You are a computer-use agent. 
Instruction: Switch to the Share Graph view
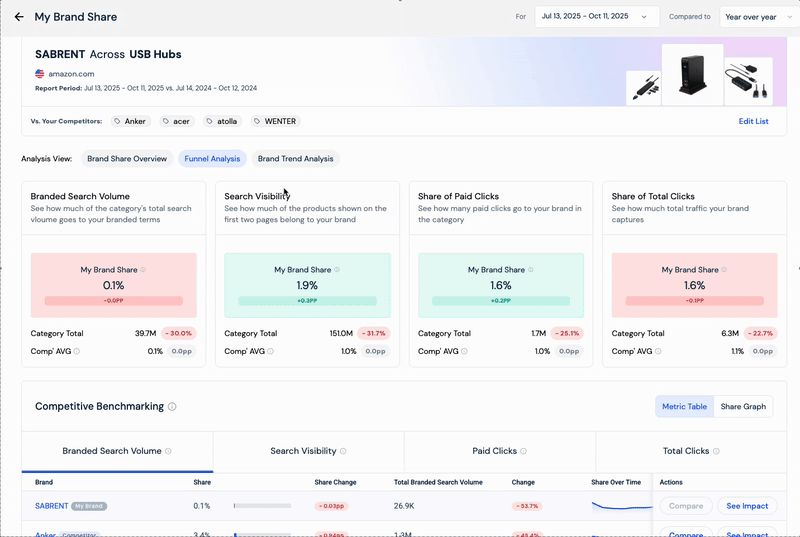[743, 406]
